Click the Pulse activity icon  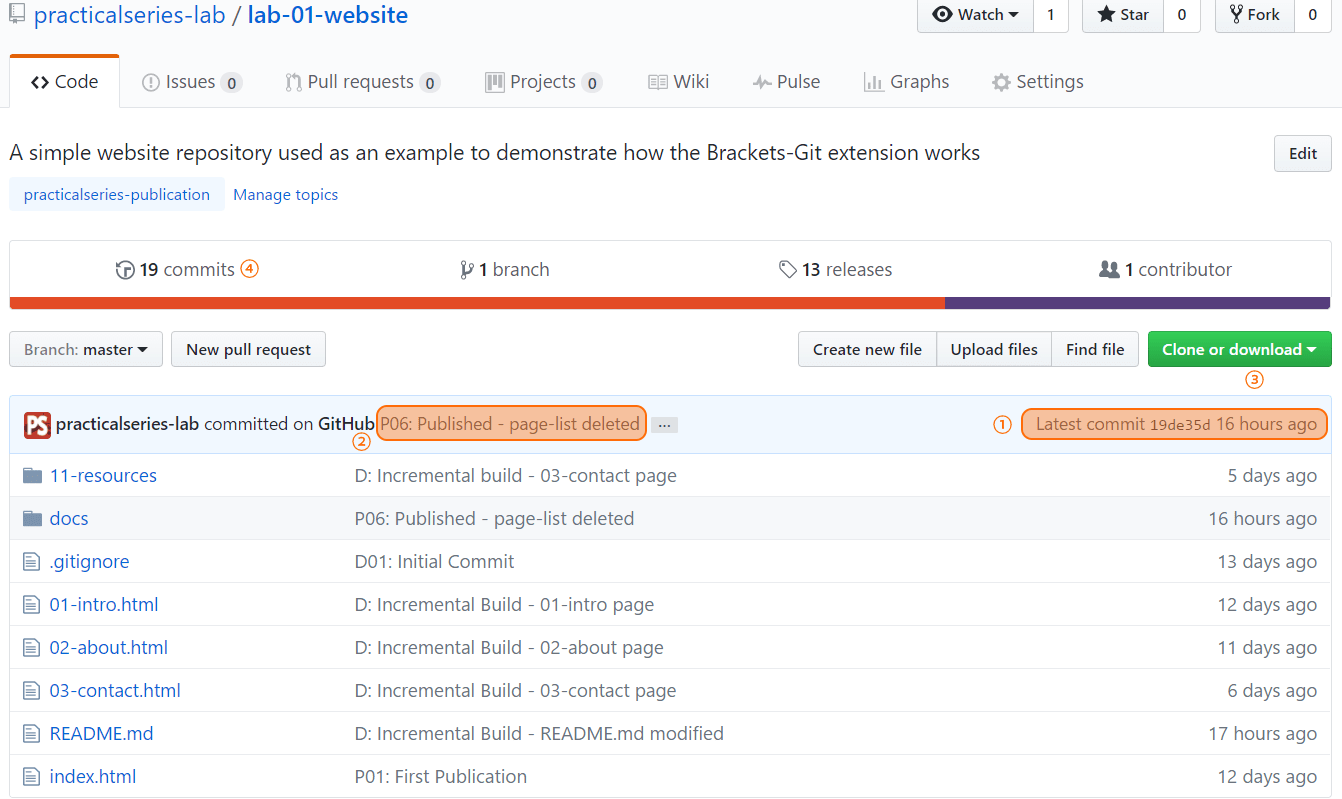tap(761, 81)
